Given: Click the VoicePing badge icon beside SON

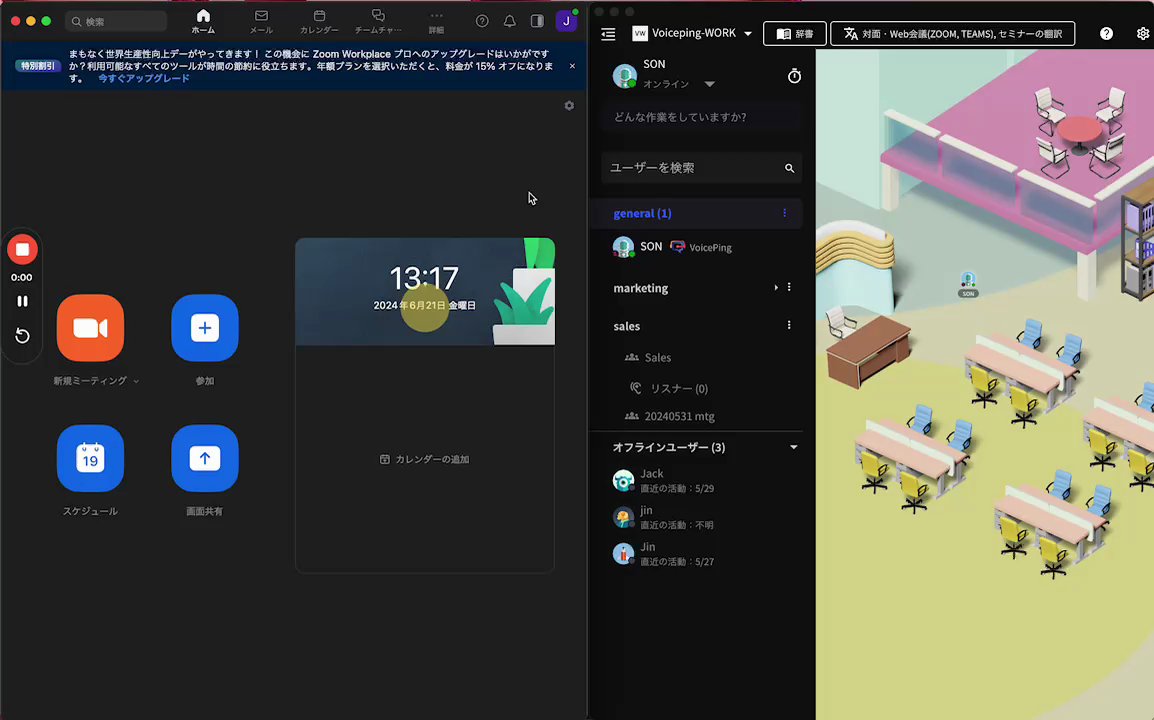Looking at the screenshot, I should click(x=678, y=247).
